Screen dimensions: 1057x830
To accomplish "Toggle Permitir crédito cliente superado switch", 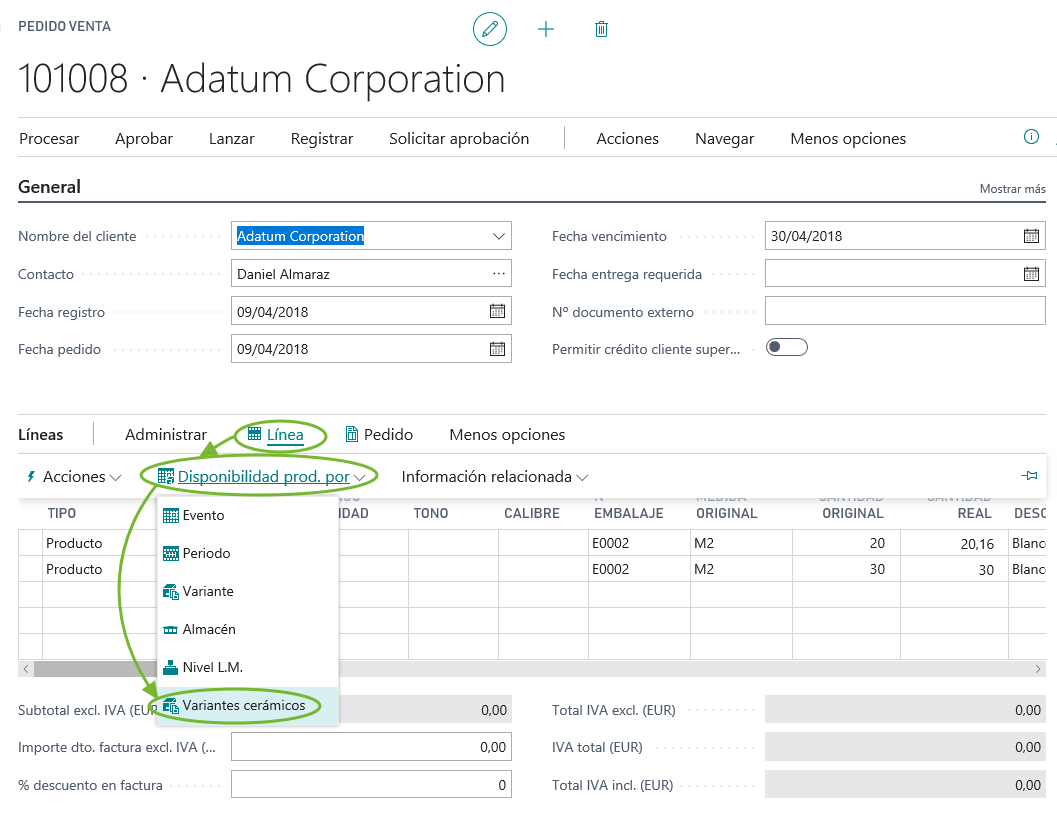I will coord(787,347).
